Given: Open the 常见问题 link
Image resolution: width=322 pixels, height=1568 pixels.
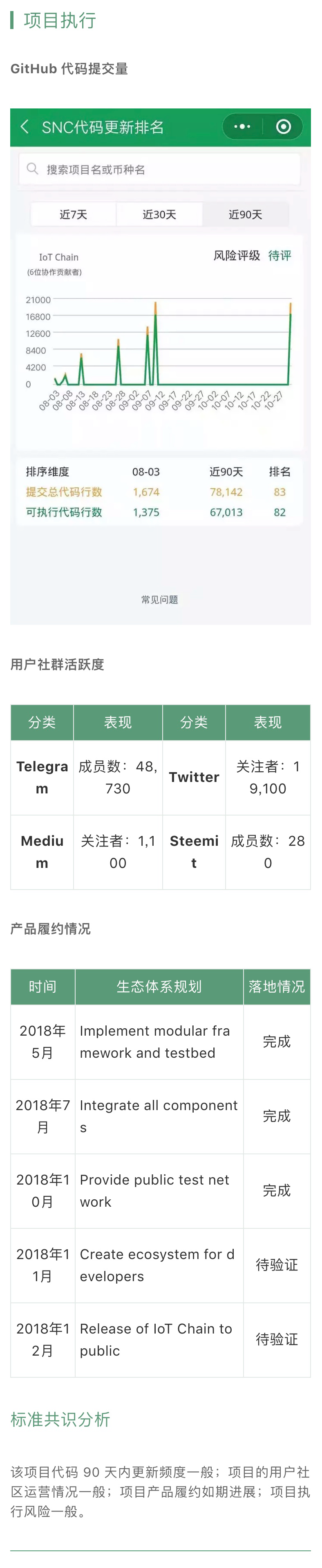Looking at the screenshot, I should pos(160,599).
